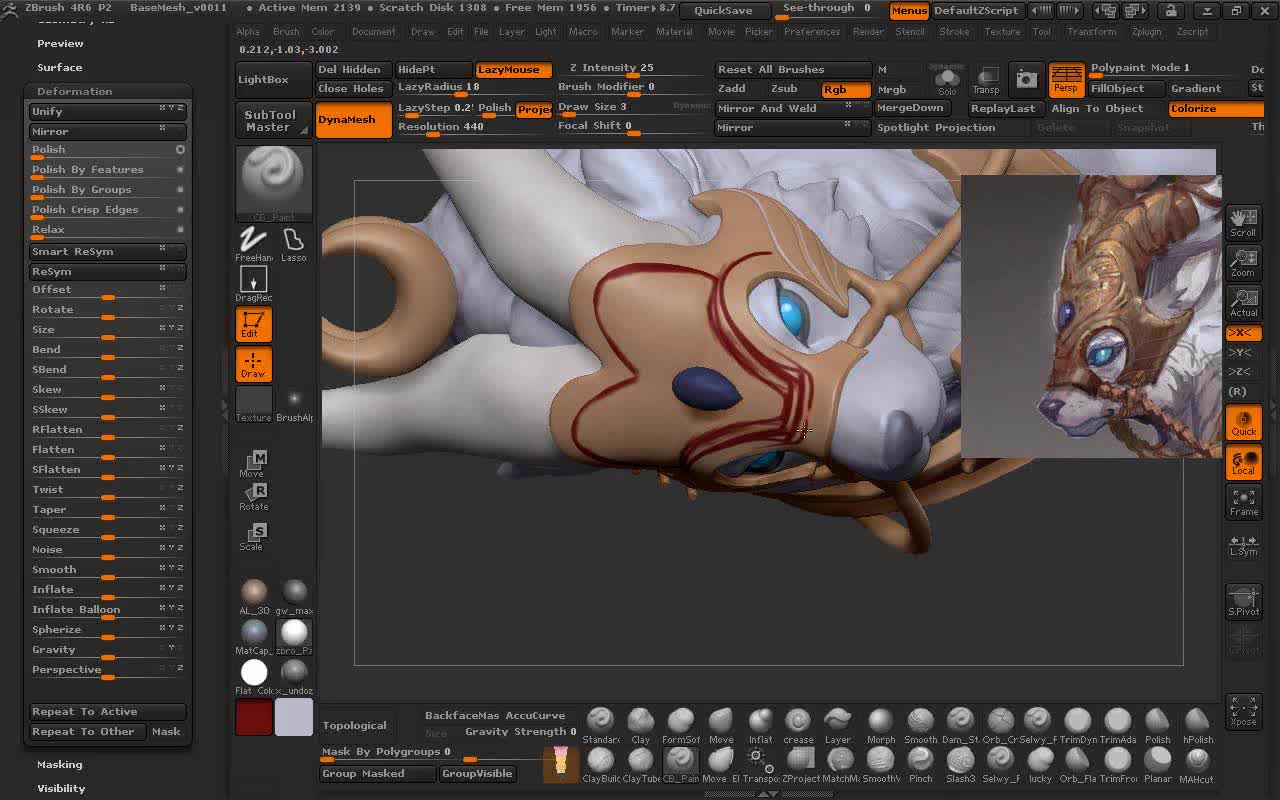Toggle Colorize option
The width and height of the screenshot is (1280, 800).
click(1215, 109)
